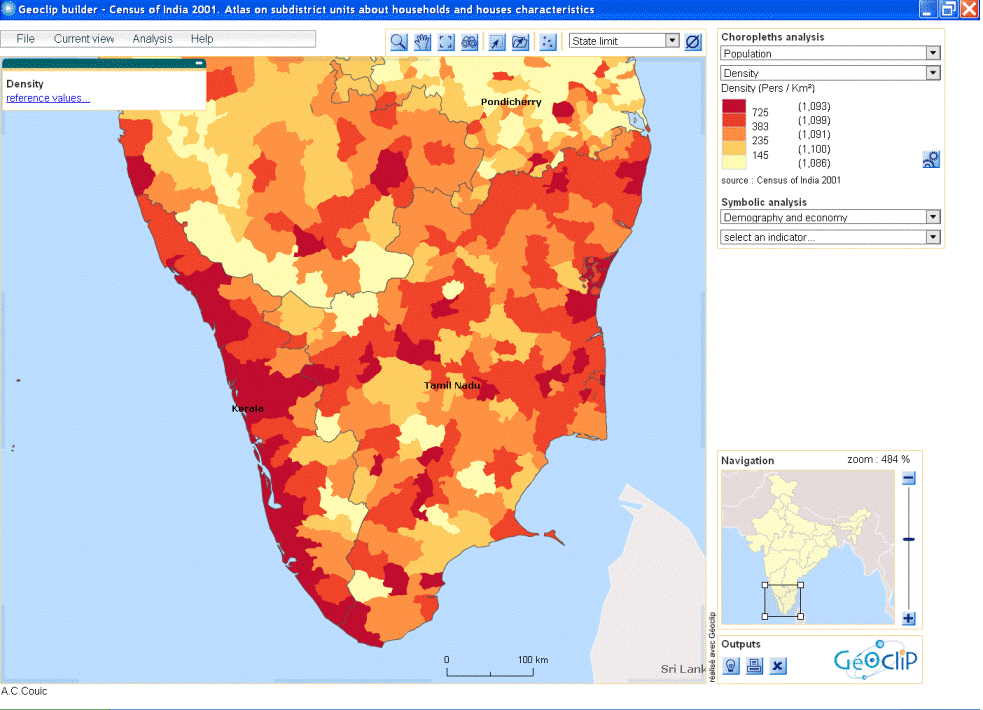
Task: Open choropleth legend settings gear icon
Action: (931, 159)
